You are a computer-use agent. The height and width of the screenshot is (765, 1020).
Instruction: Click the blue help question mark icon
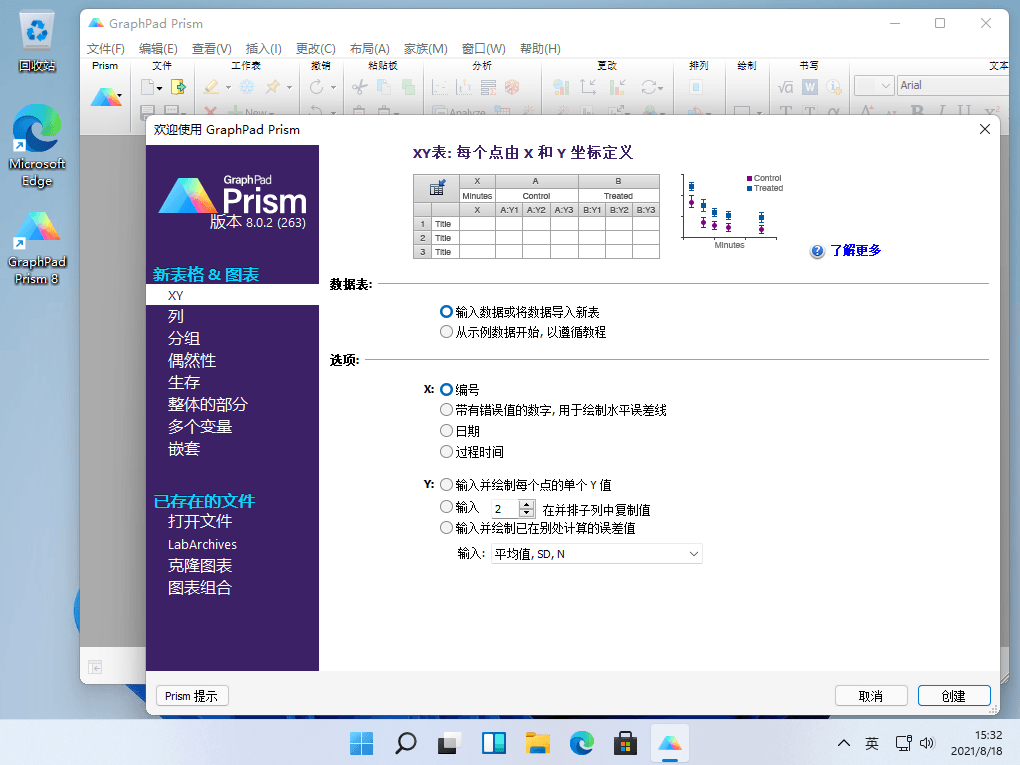pyautogui.click(x=818, y=251)
